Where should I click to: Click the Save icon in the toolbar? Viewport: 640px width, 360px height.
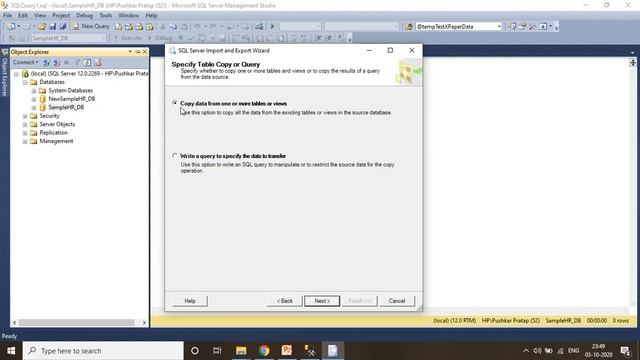(x=53, y=27)
